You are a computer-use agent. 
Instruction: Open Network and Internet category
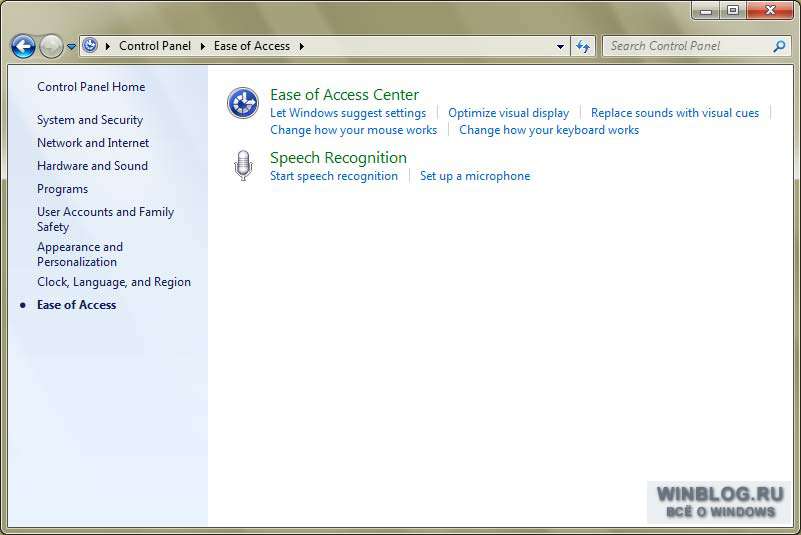[x=93, y=143]
